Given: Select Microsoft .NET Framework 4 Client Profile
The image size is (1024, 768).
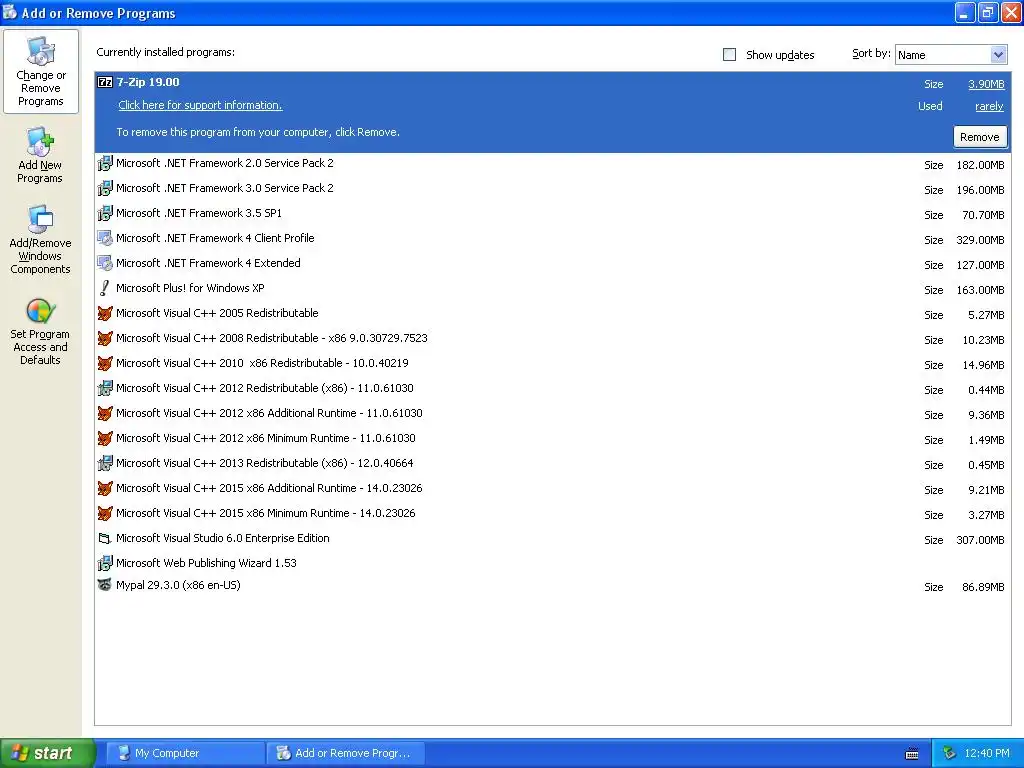Looking at the screenshot, I should pyautogui.click(x=552, y=239).
